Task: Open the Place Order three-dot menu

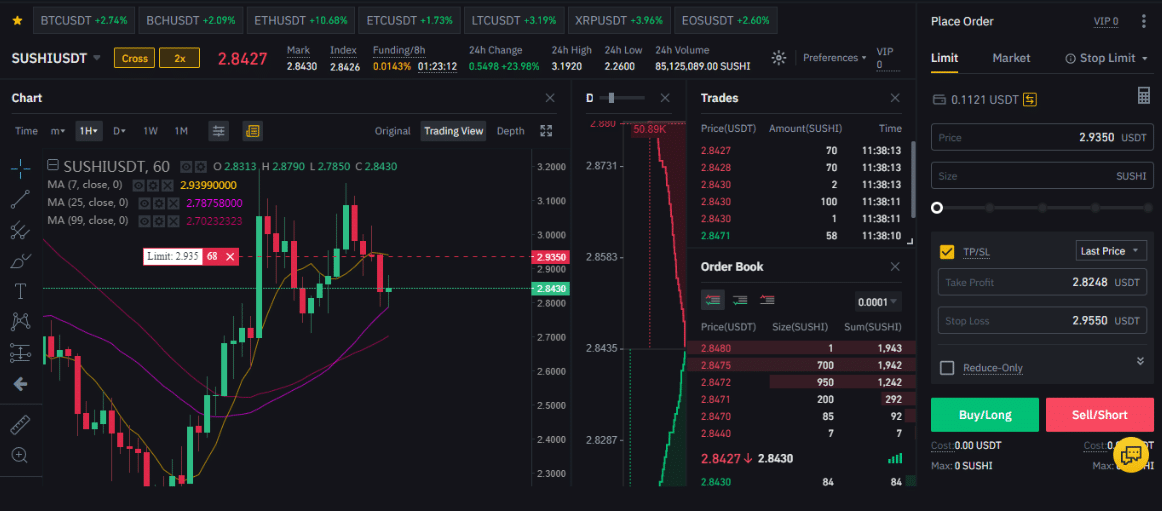Action: tap(1144, 21)
